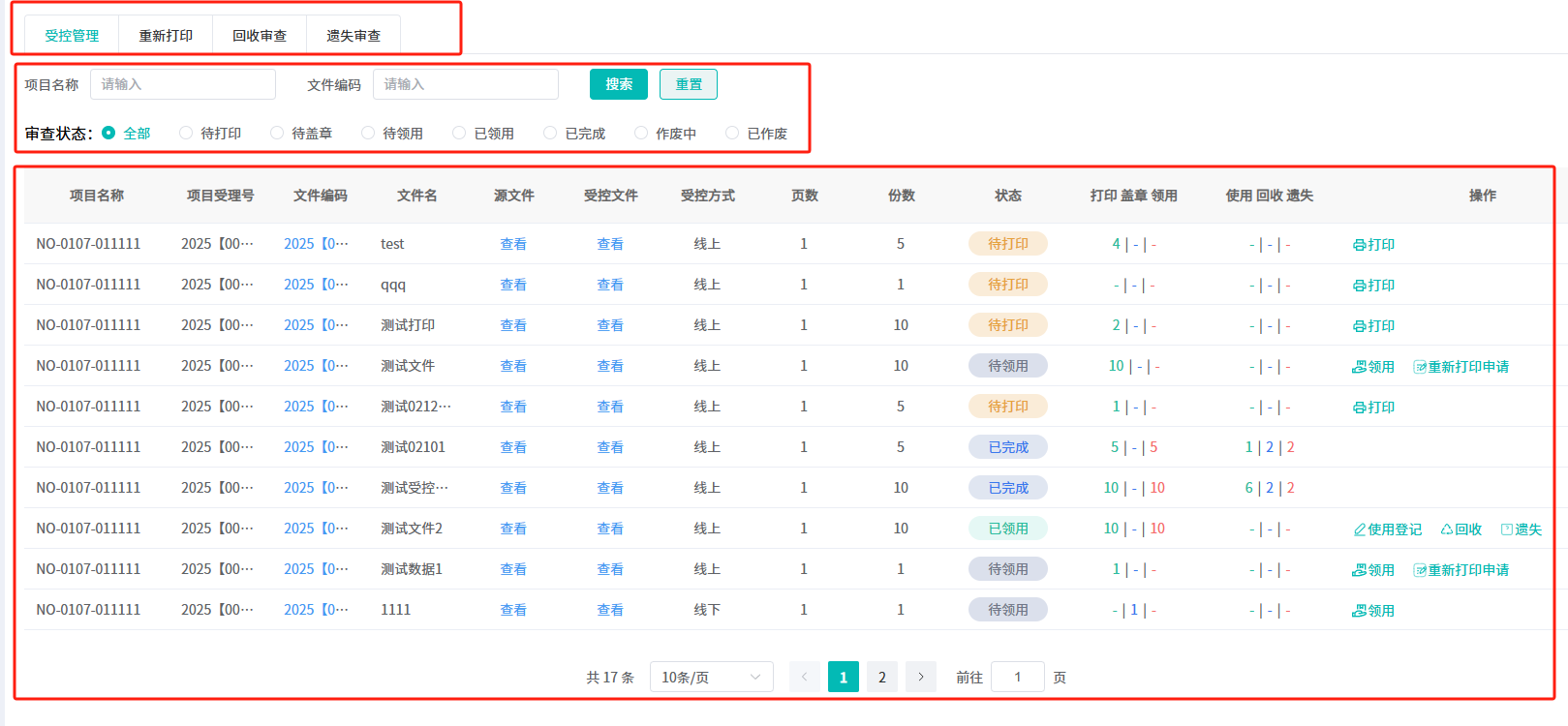
Task: Open 使用登记 for the 测试文件2 row
Action: coord(1388,529)
